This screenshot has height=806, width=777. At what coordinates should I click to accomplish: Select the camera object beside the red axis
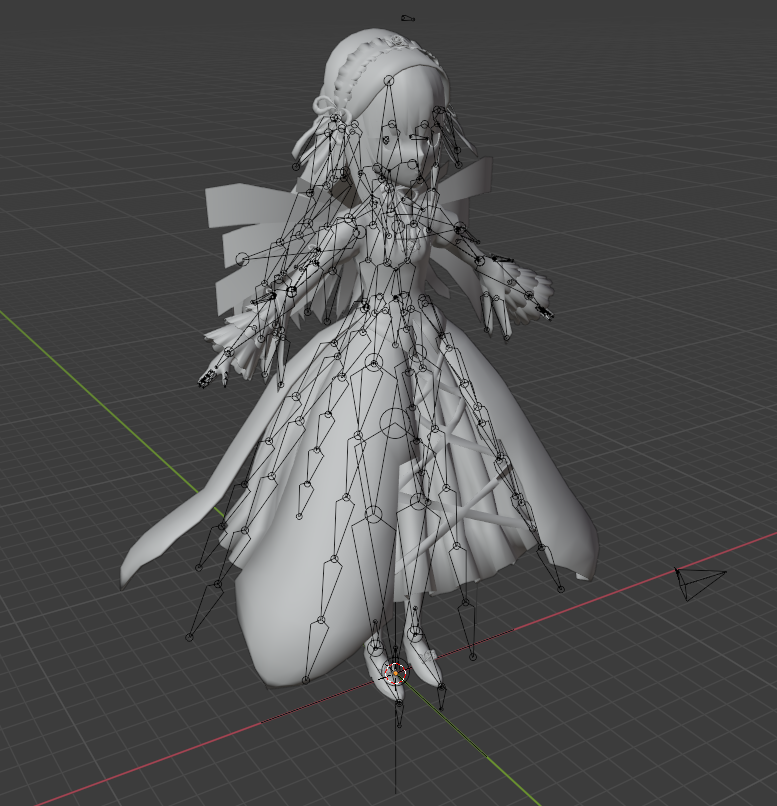point(700,583)
